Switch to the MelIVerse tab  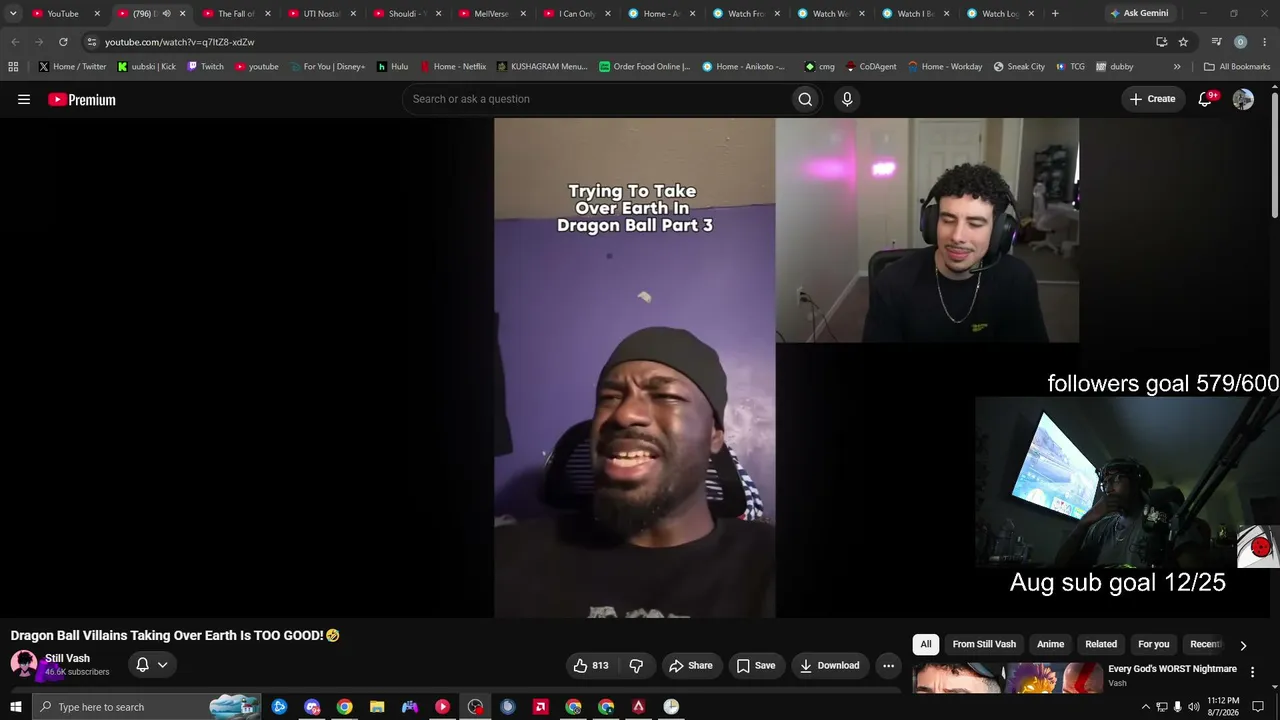pyautogui.click(x=491, y=14)
